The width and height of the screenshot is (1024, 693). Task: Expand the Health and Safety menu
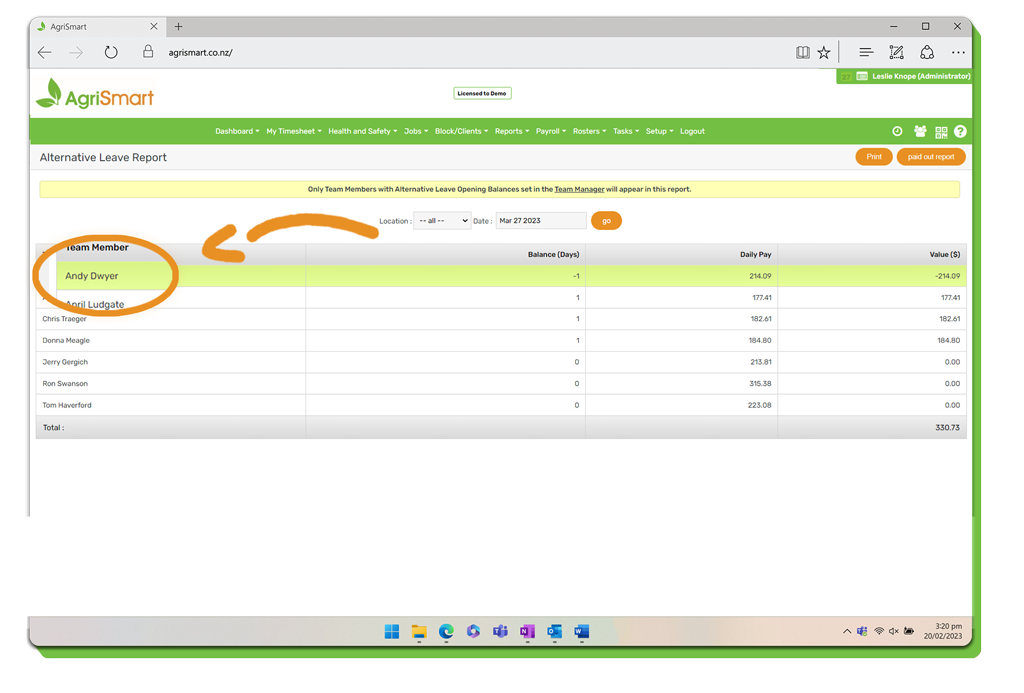(x=362, y=131)
